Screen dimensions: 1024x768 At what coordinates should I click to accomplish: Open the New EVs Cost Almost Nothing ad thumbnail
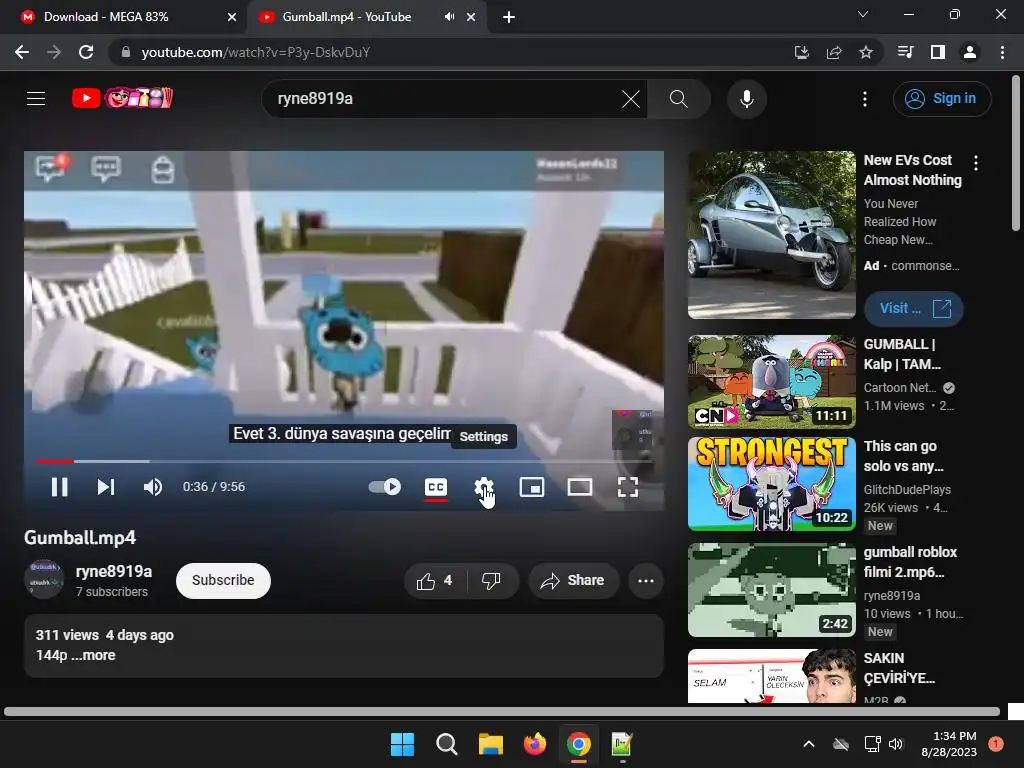pos(771,234)
